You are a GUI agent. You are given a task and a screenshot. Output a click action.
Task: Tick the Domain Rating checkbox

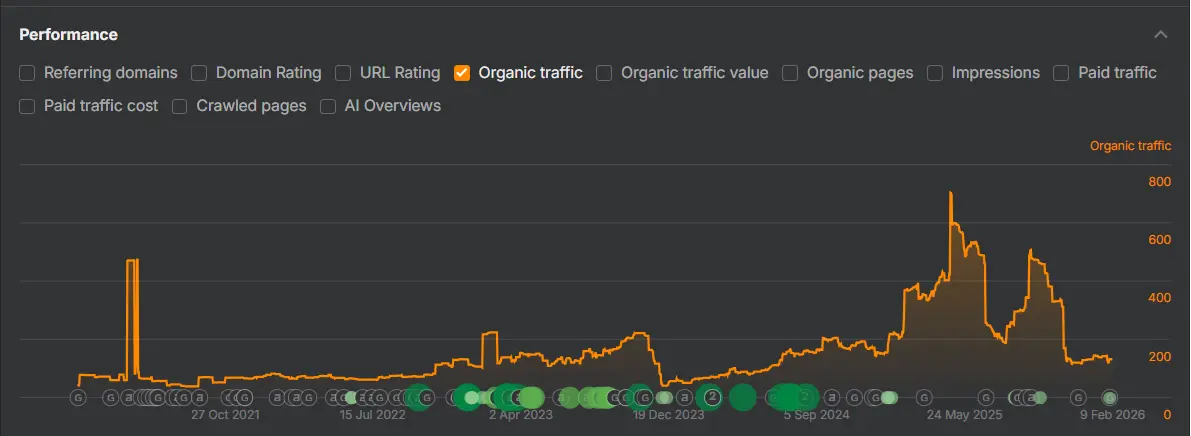tap(199, 73)
